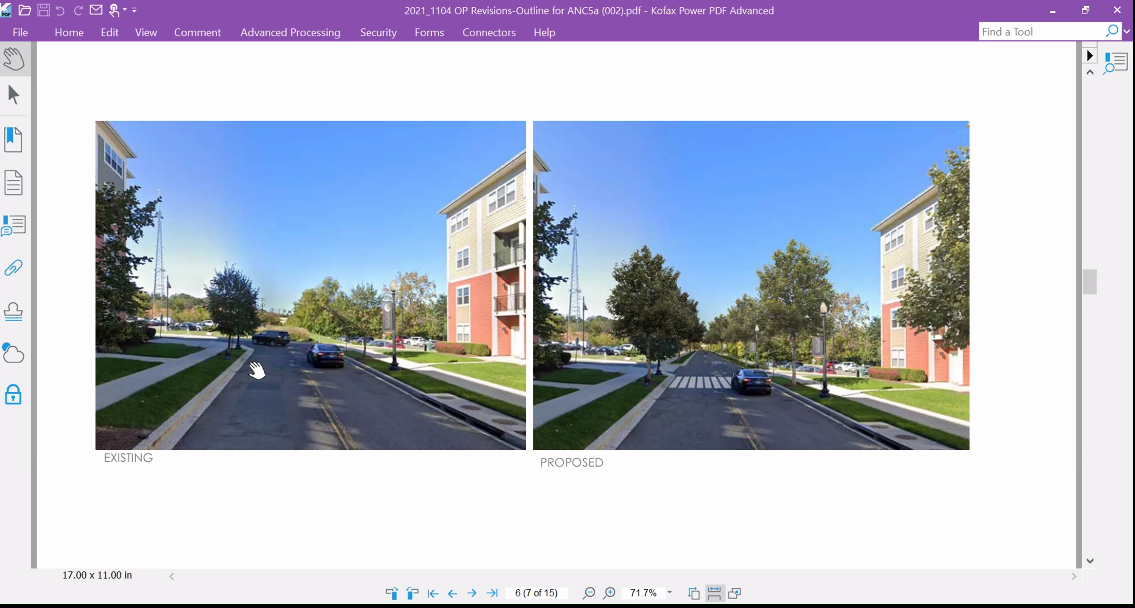The image size is (1135, 608).
Task: Open the Attachments paperclip panel
Action: click(14, 268)
